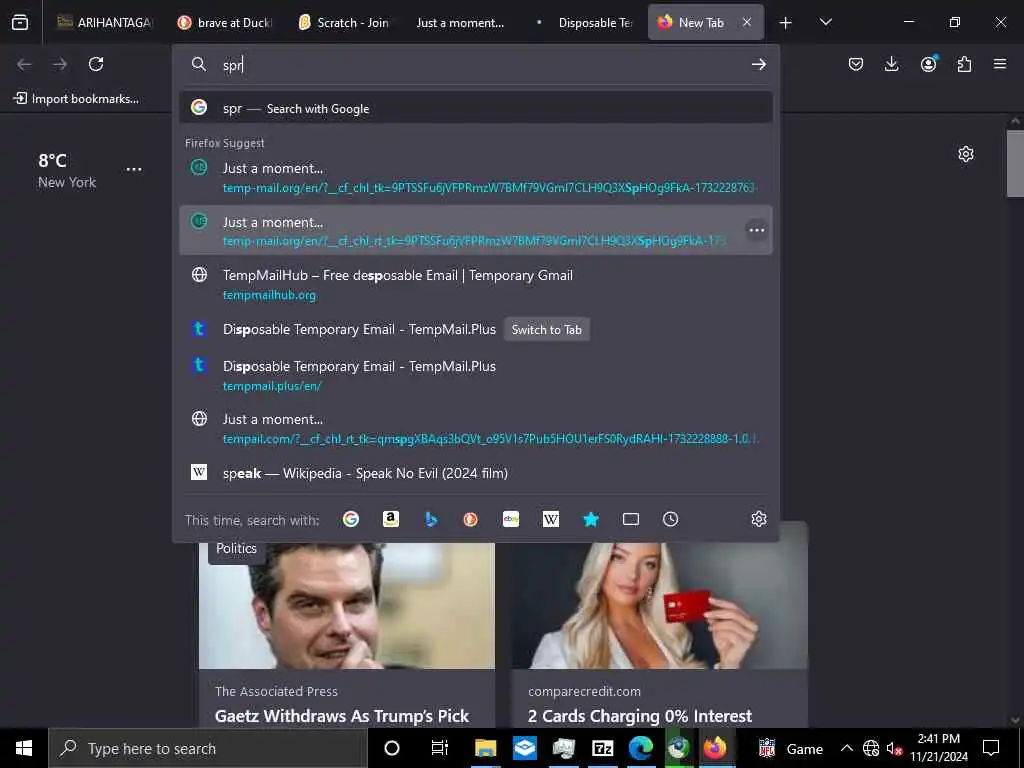Screen dimensions: 1024x768
Task: Open 7-Zip from the taskbar
Action: 602,748
